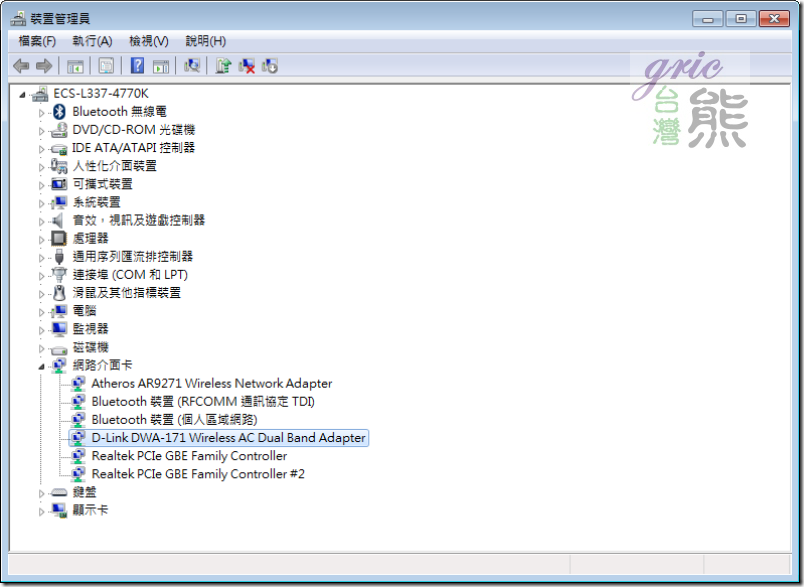Click the blue Help question mark icon
This screenshot has width=804, height=587.
tap(137, 66)
